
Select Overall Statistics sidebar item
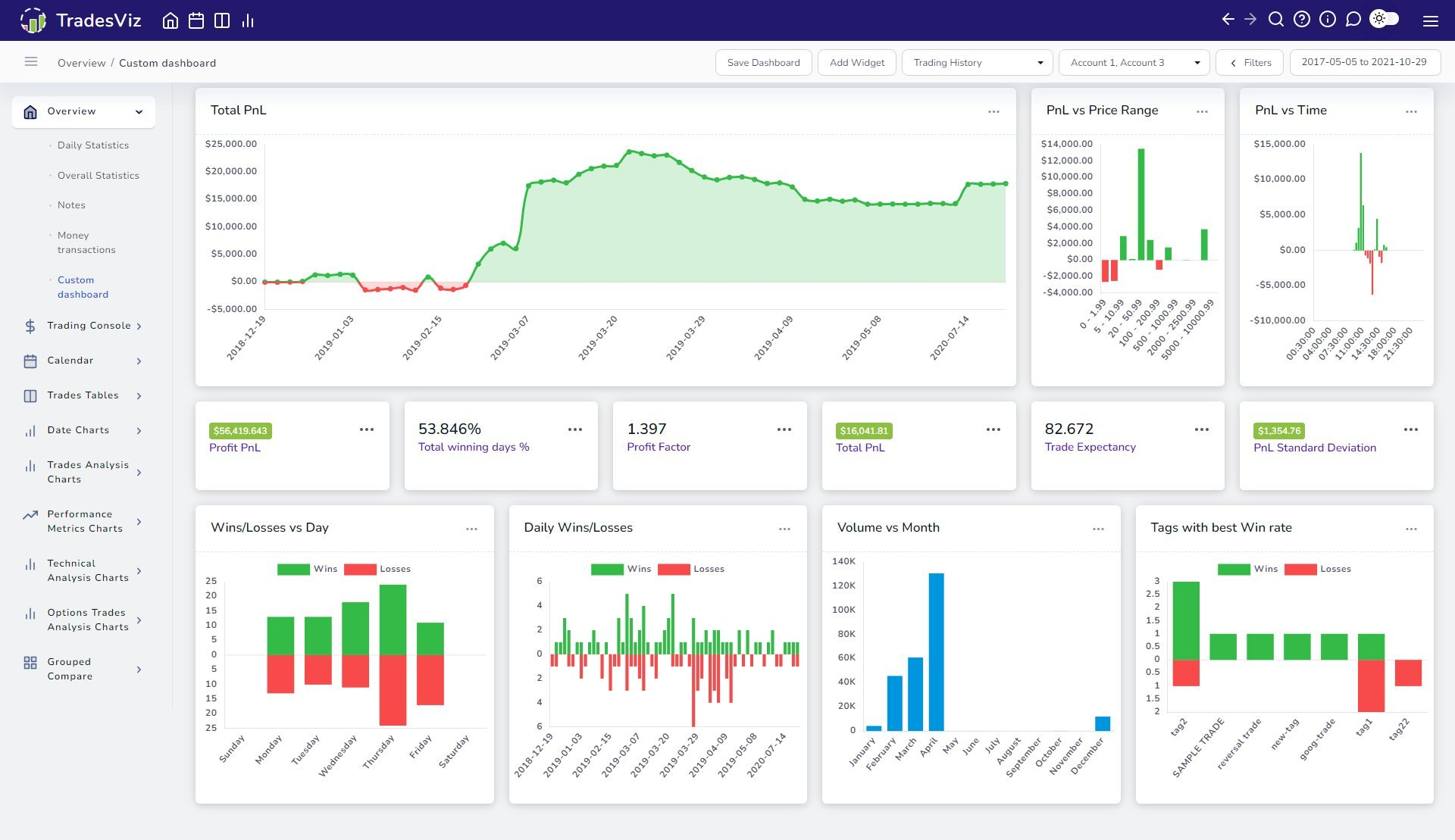(x=99, y=176)
